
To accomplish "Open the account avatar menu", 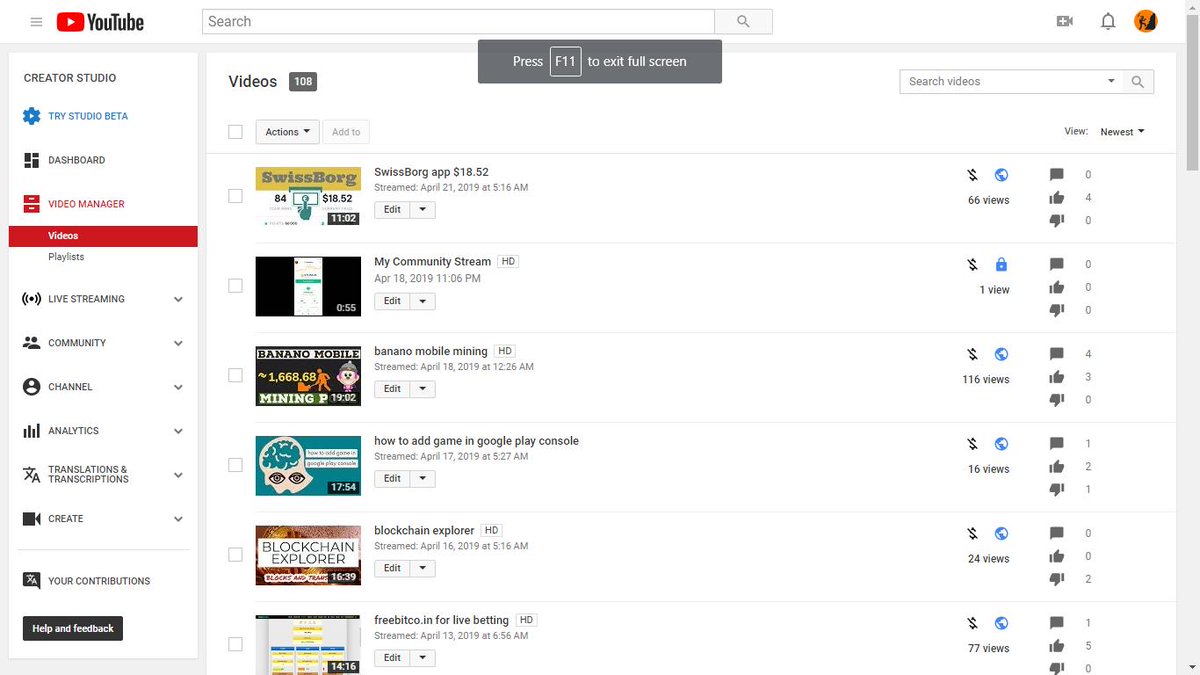I will point(1146,21).
